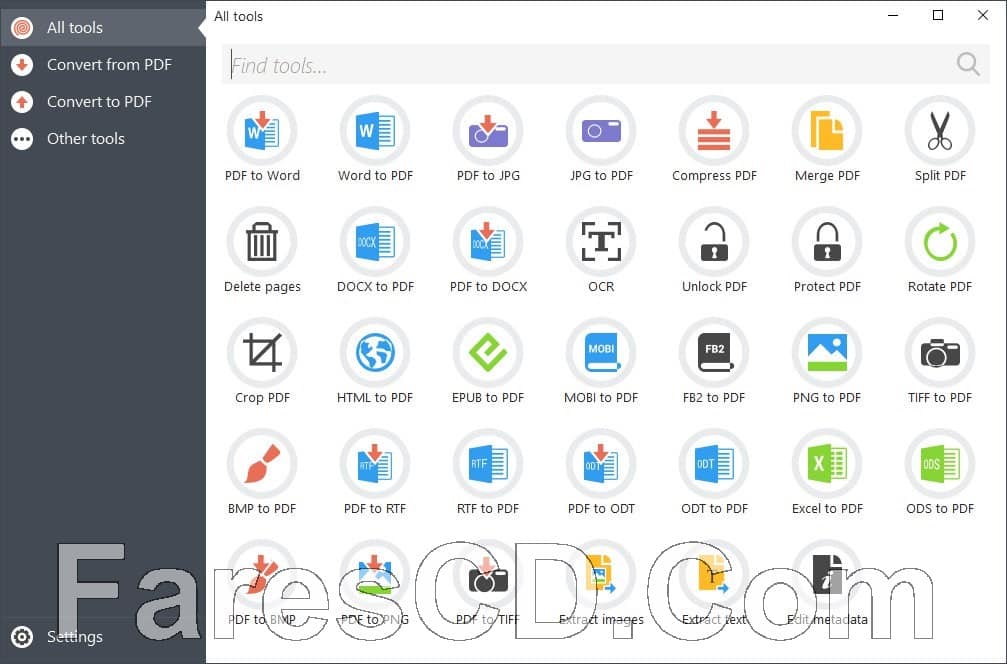Switch to All tools category
1007x664 pixels.
[103, 28]
